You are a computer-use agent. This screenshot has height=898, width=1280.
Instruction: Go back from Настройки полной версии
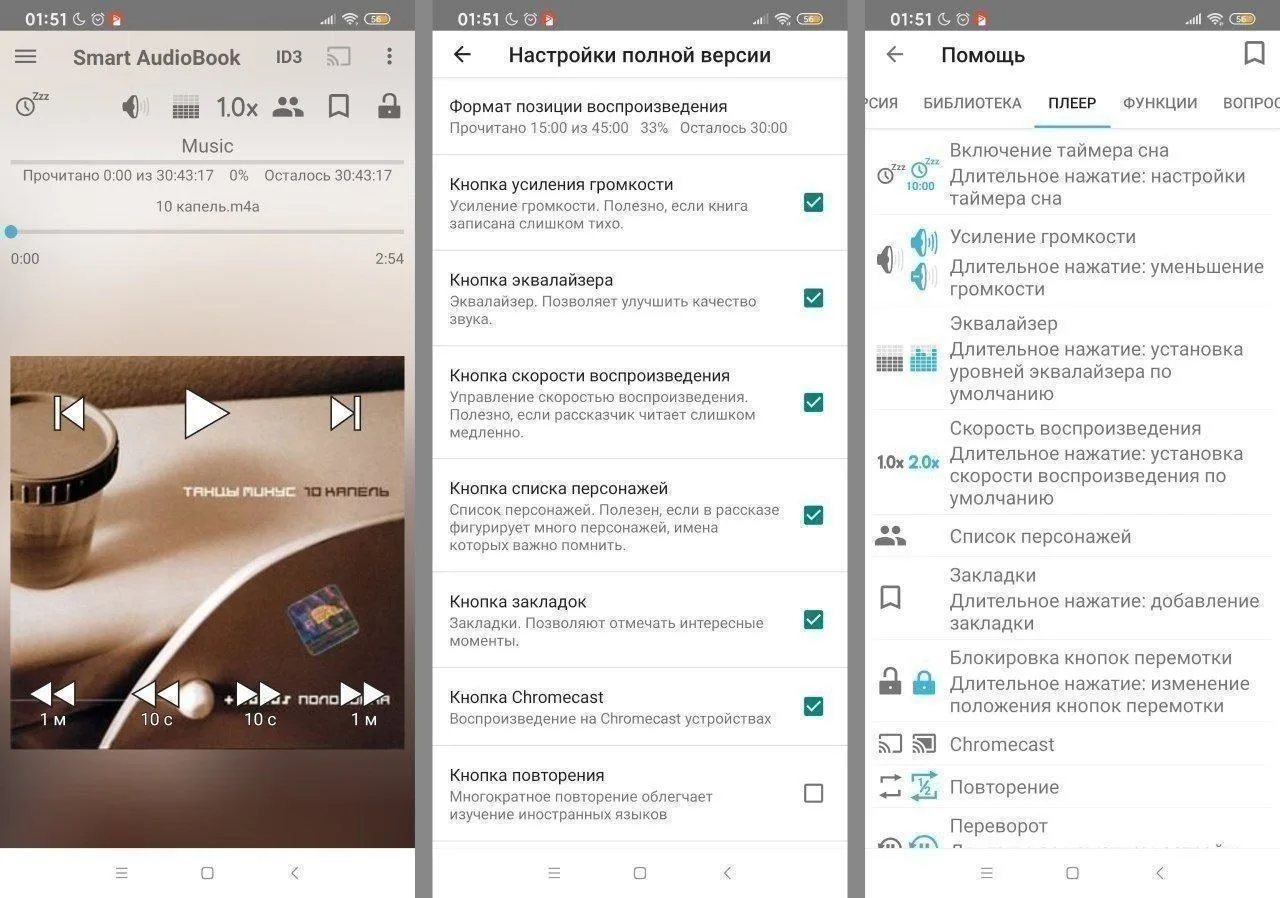tap(462, 55)
